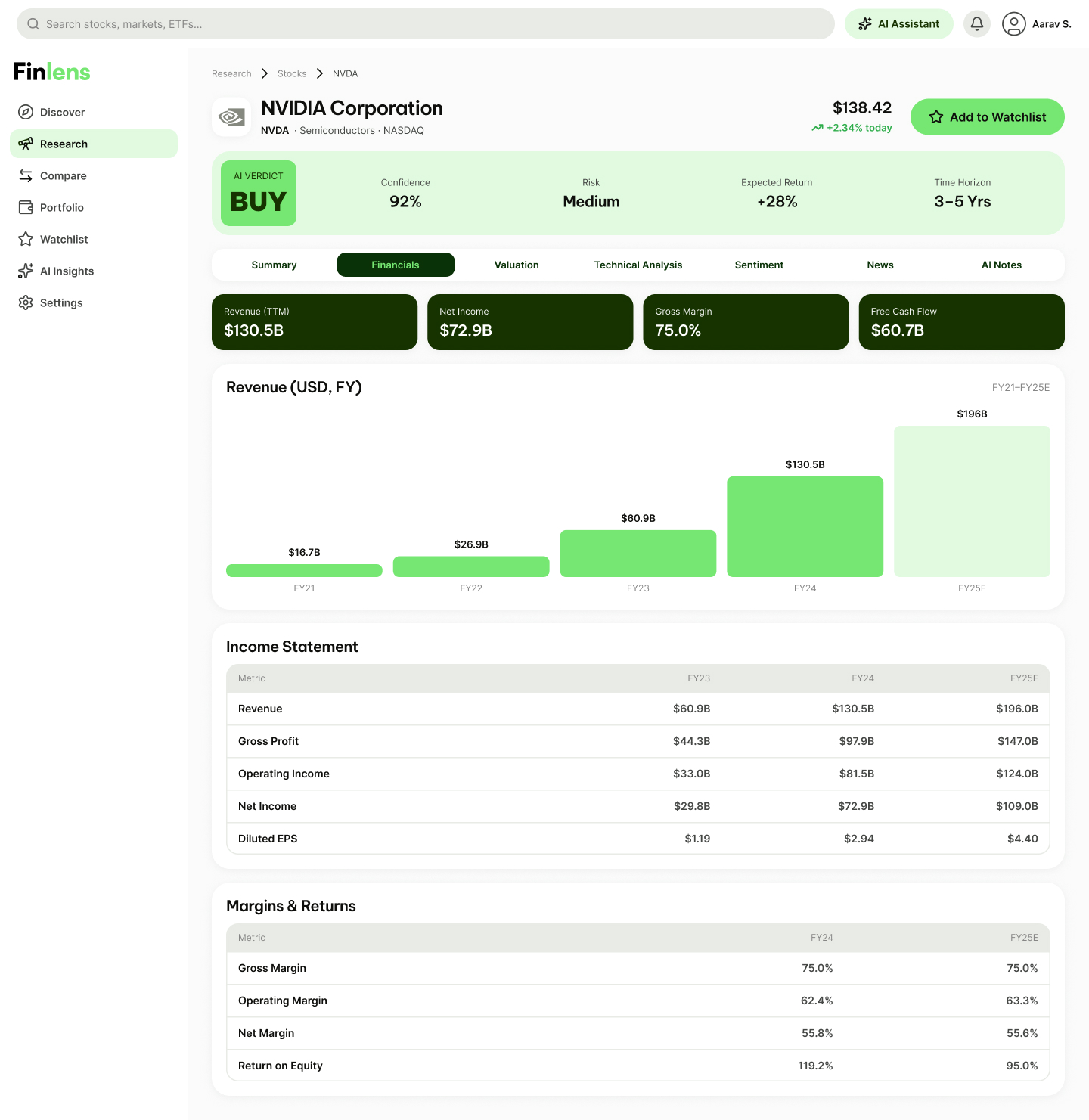Click the Confidence 92% metric
The height and width of the screenshot is (1120, 1089).
click(405, 194)
